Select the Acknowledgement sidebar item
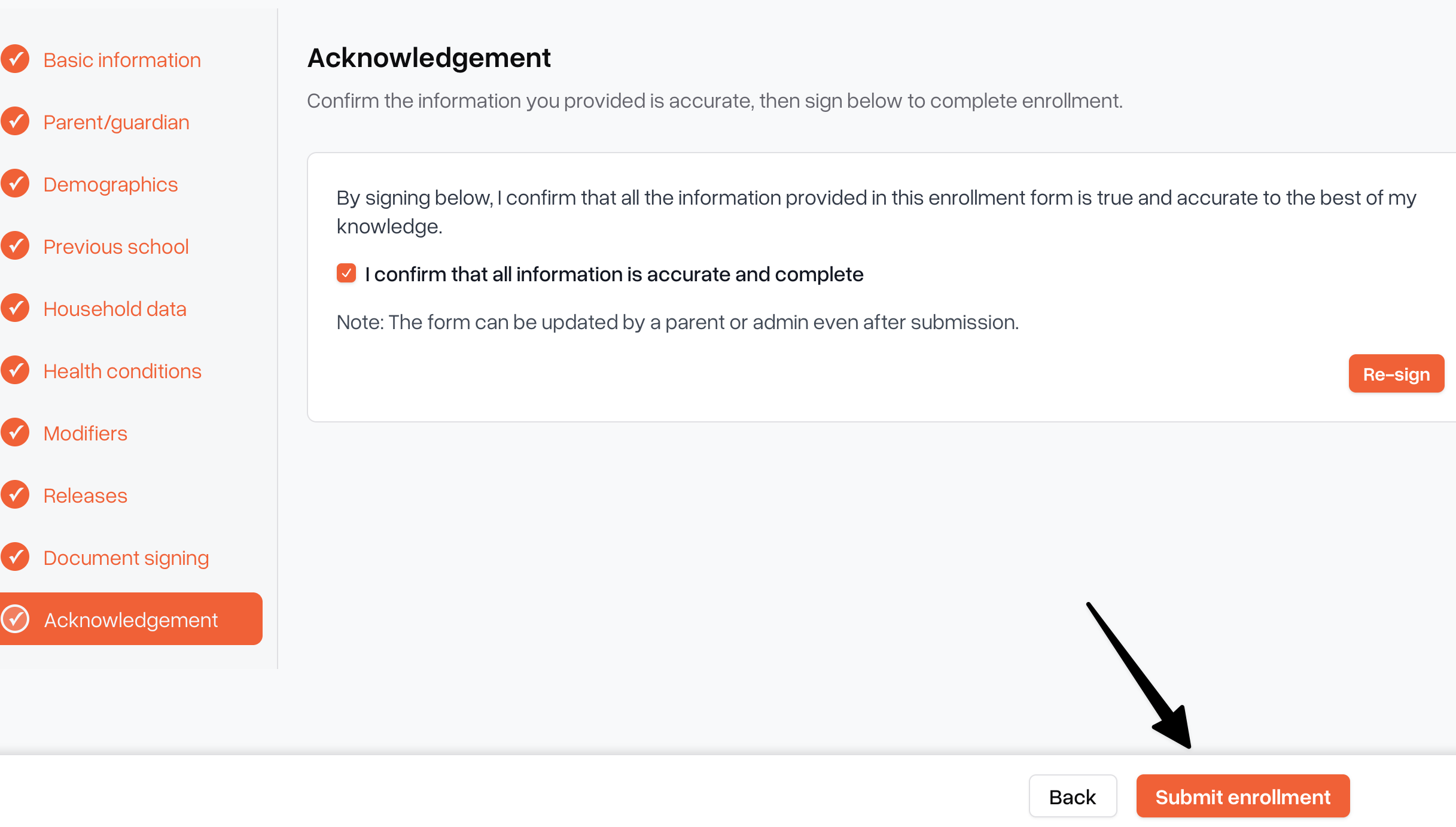 [x=131, y=619]
